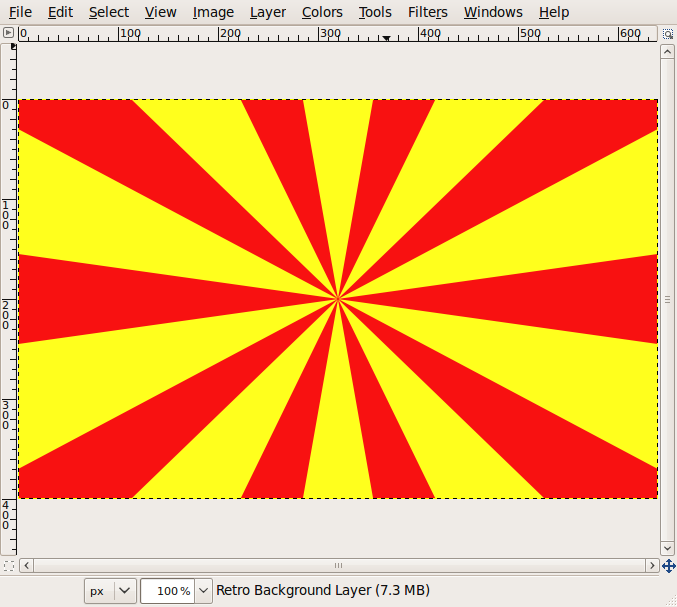The width and height of the screenshot is (677, 607).
Task: Open the View menu
Action: [x=160, y=12]
